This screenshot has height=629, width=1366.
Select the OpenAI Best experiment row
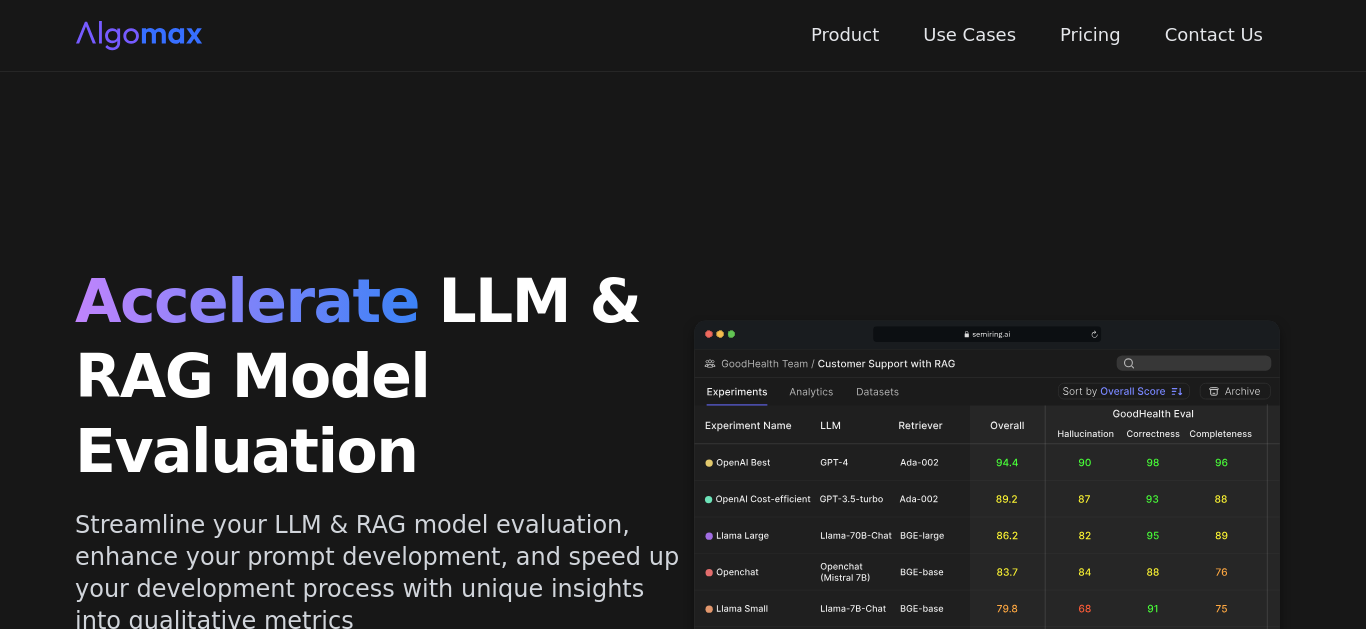coord(987,463)
